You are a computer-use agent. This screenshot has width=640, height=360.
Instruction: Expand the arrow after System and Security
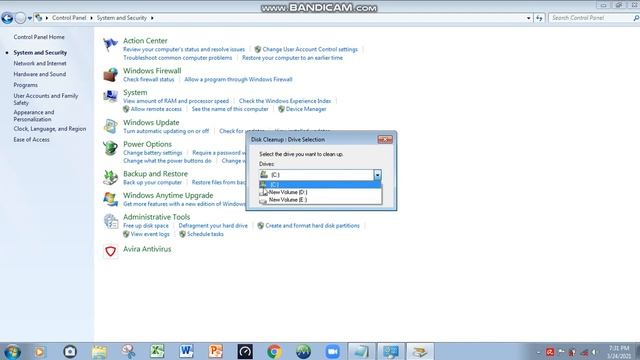tap(152, 18)
